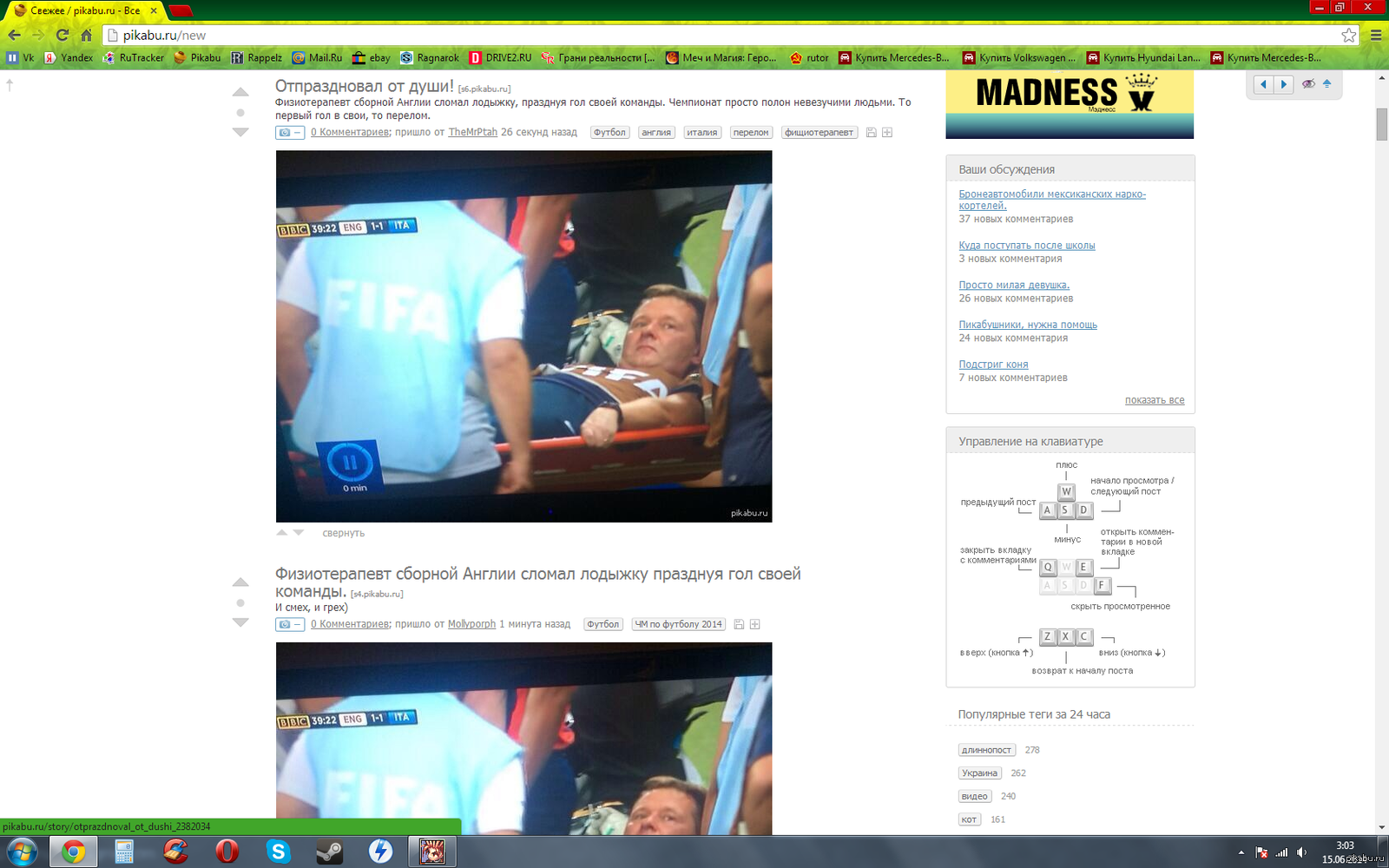
Task: Toggle hide-viewed posts eye icon
Action: point(1307,84)
